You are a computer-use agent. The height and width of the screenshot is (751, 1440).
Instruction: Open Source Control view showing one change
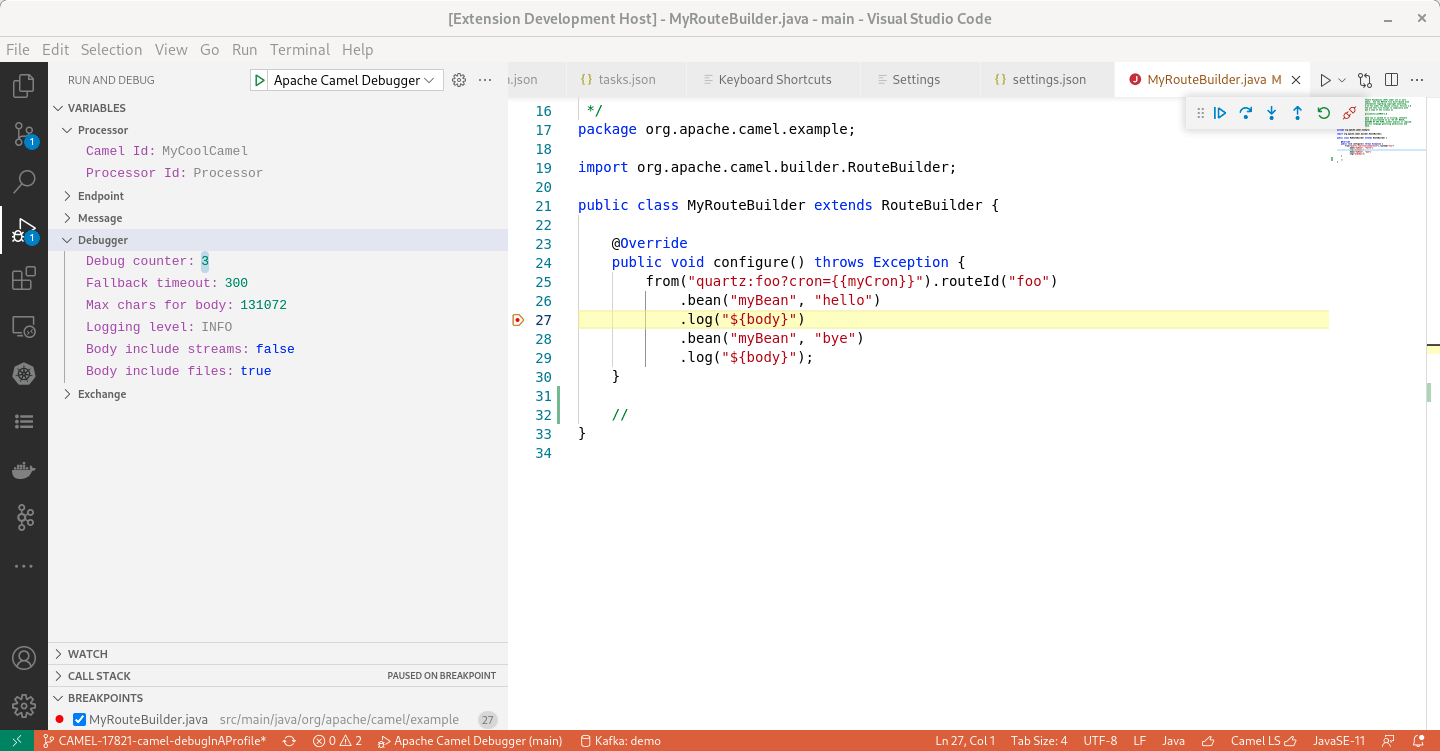click(22, 133)
